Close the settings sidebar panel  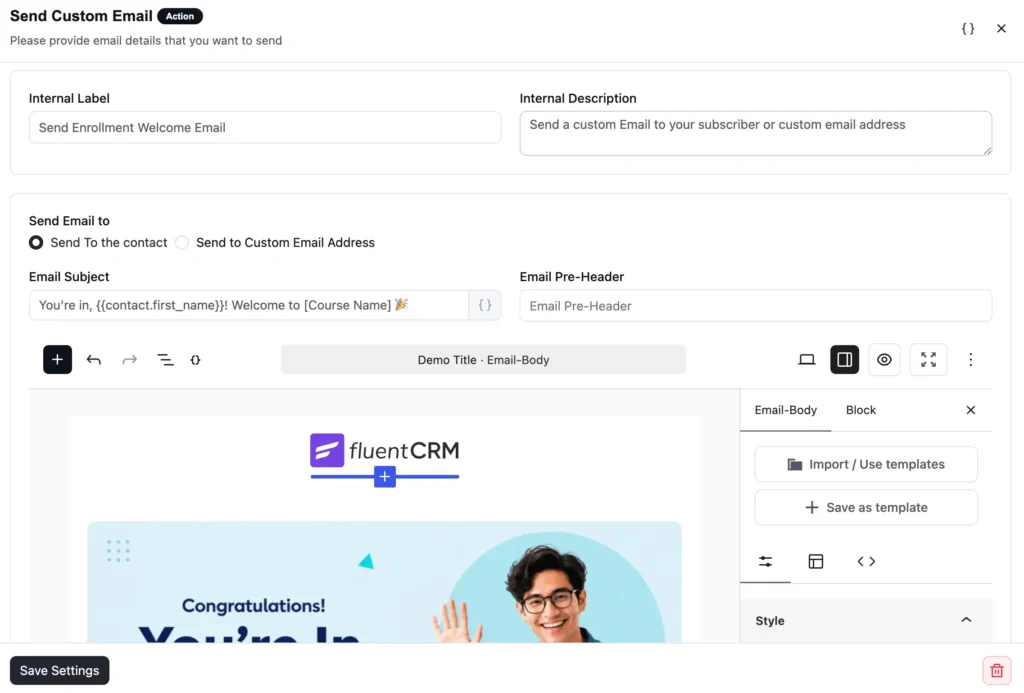coord(970,410)
